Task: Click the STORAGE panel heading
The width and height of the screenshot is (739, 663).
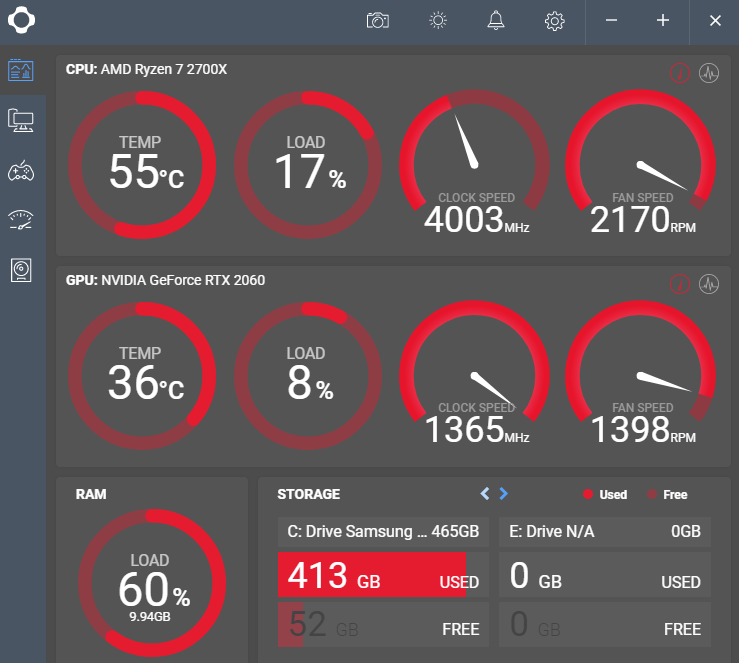Action: (x=309, y=494)
